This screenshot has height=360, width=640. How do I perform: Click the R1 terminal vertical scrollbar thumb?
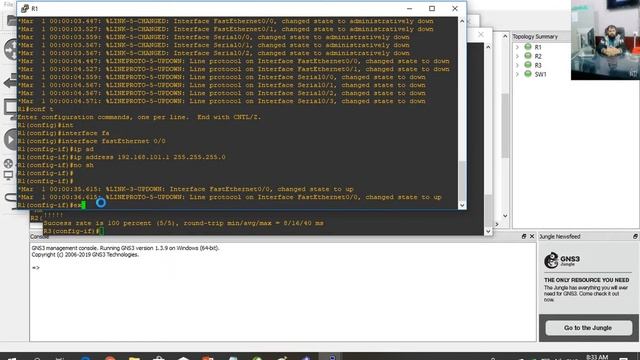point(462,180)
